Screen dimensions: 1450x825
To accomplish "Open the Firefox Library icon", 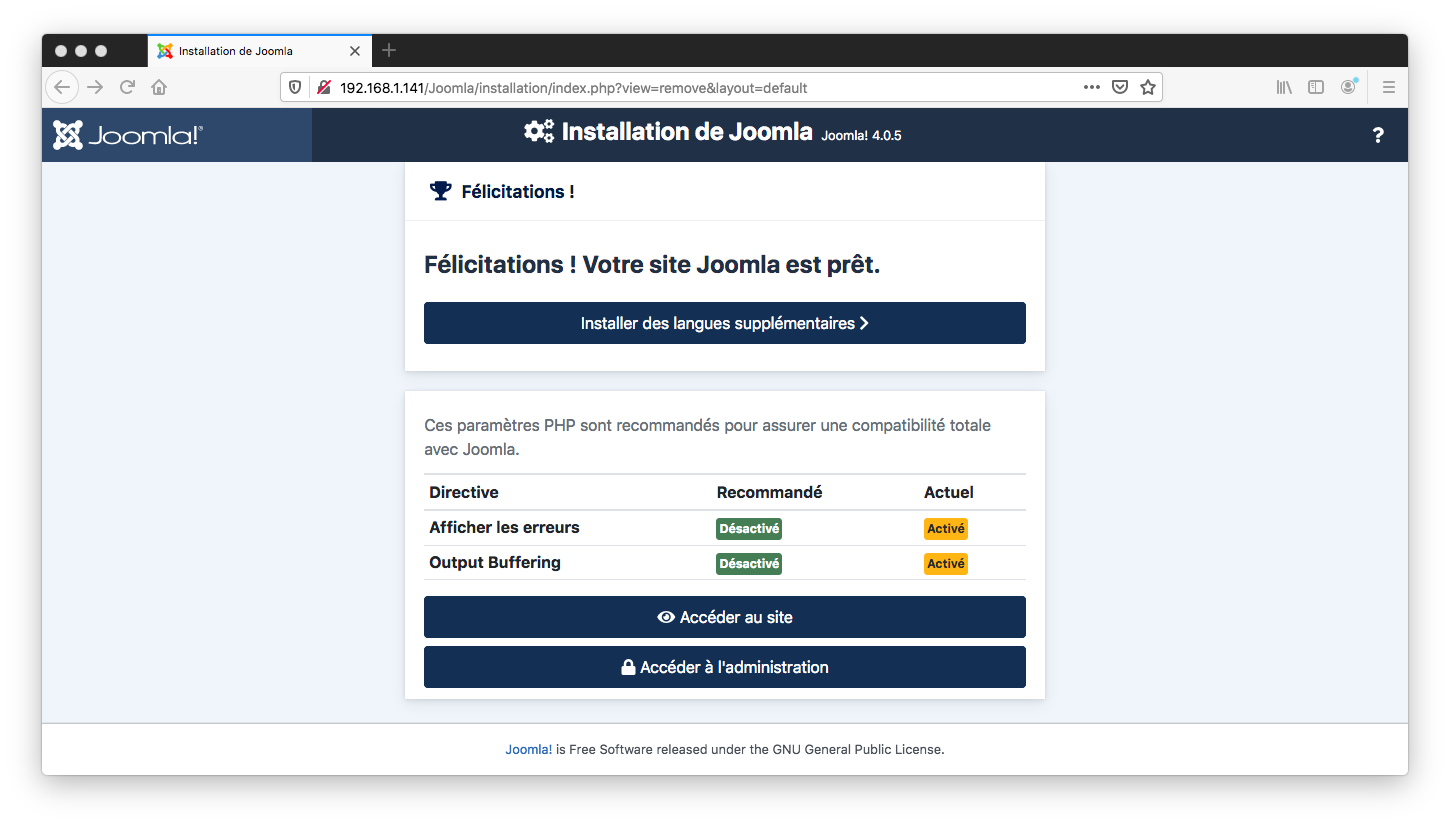I will point(1283,87).
